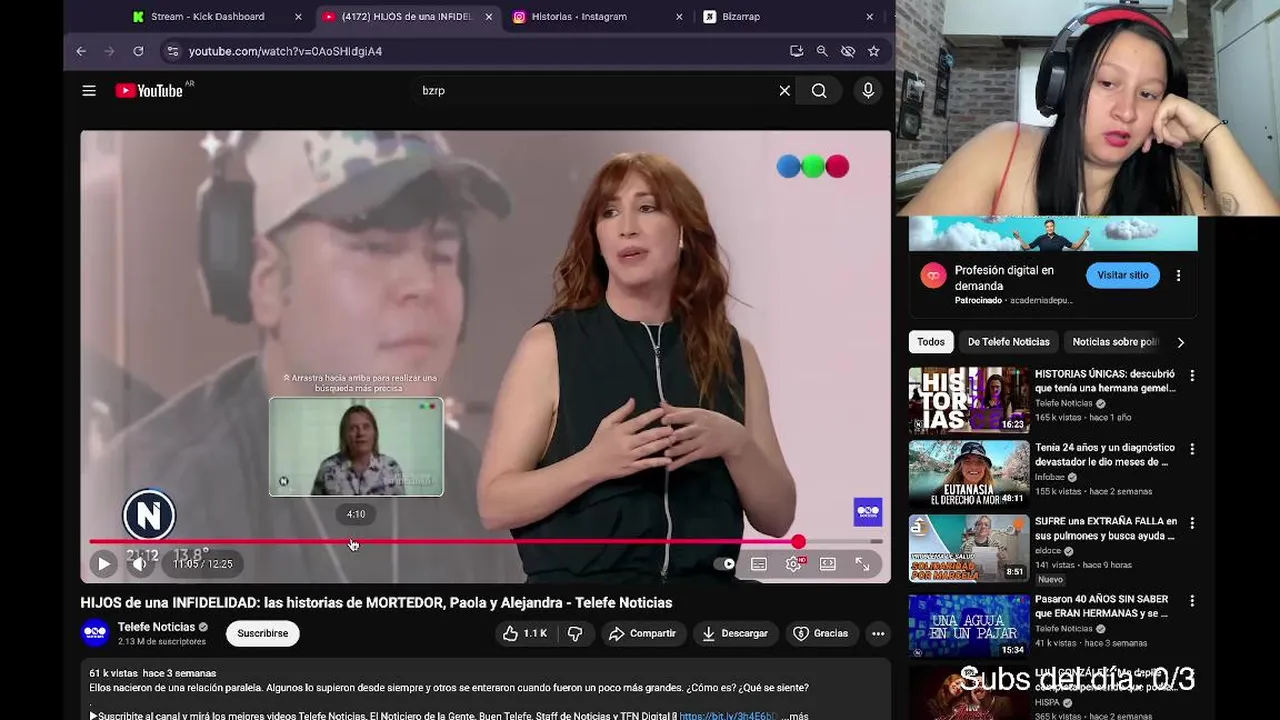The width and height of the screenshot is (1280, 720).
Task: Click the red playhead scrubber knob
Action: click(x=798, y=542)
